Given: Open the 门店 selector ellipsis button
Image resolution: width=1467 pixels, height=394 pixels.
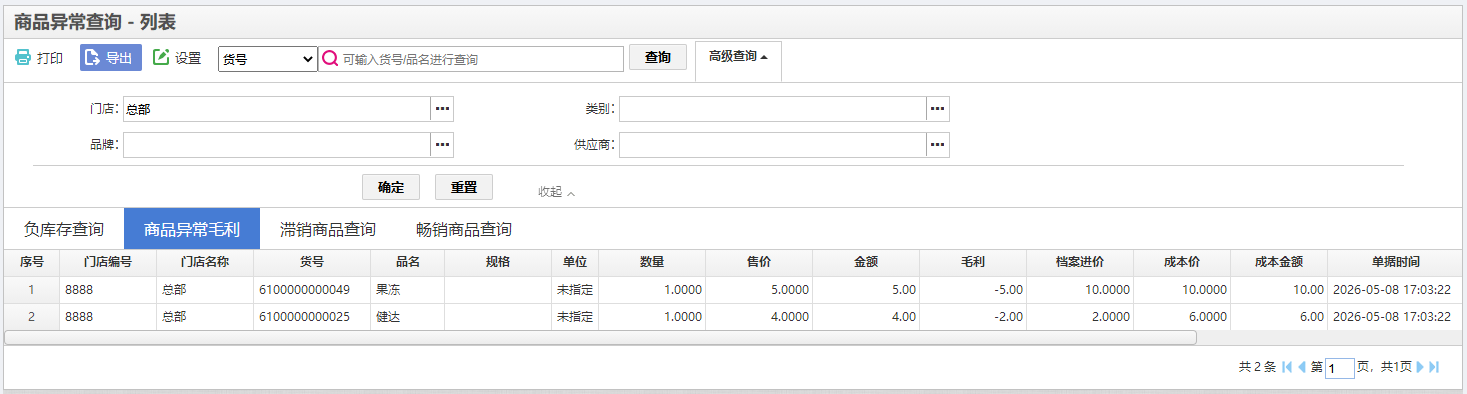Looking at the screenshot, I should (x=442, y=109).
